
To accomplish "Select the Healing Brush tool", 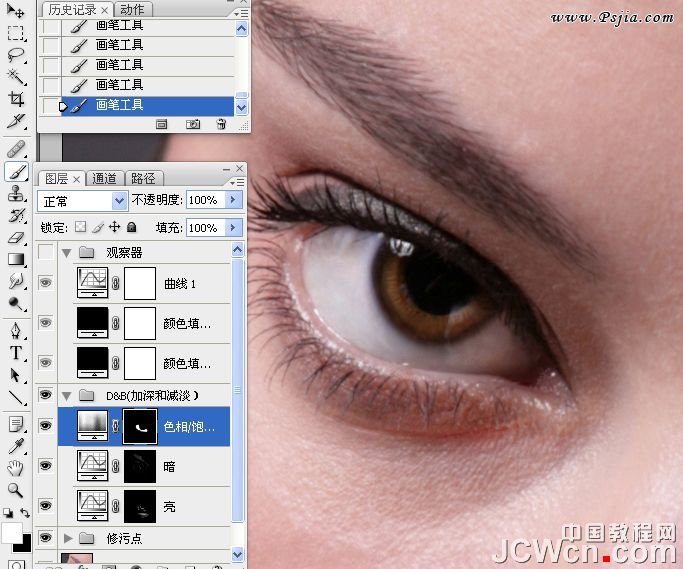I will click(16, 149).
